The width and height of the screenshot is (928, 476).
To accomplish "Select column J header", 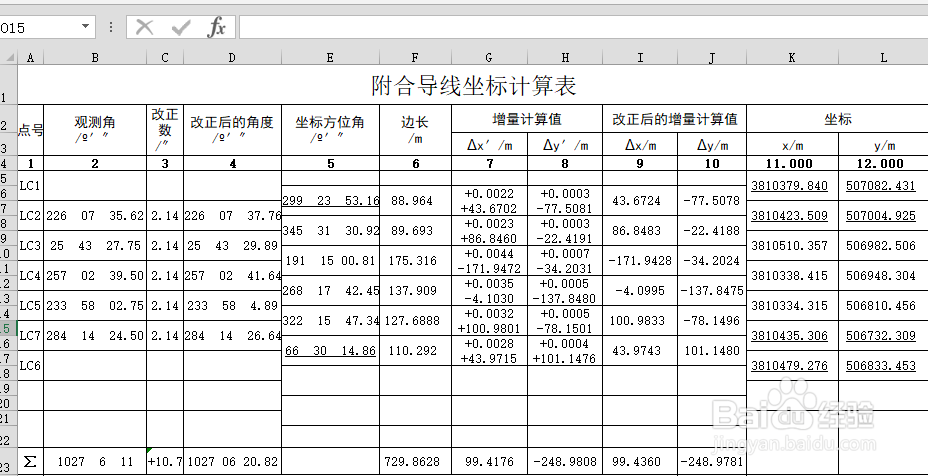I will (712, 57).
